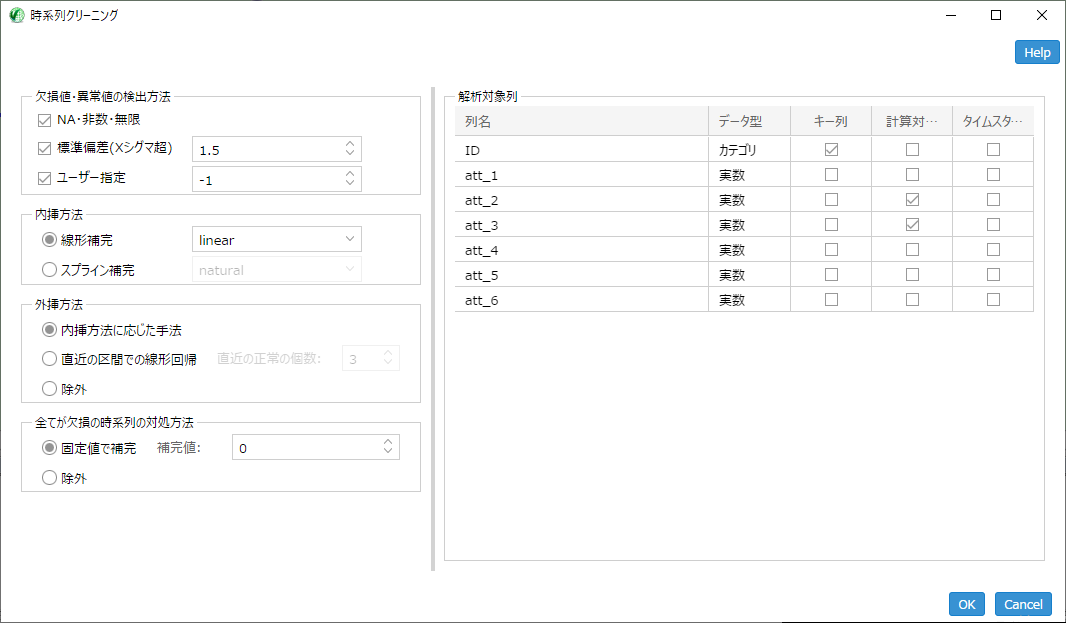Increase standard deviation sigma value spinner

(x=350, y=144)
